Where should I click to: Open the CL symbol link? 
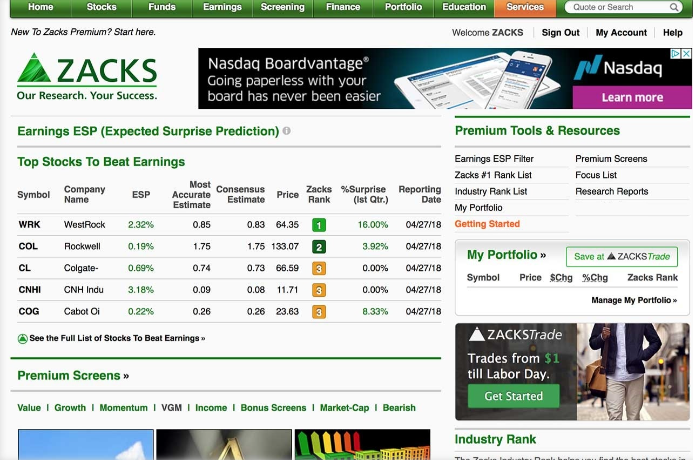pos(24,268)
